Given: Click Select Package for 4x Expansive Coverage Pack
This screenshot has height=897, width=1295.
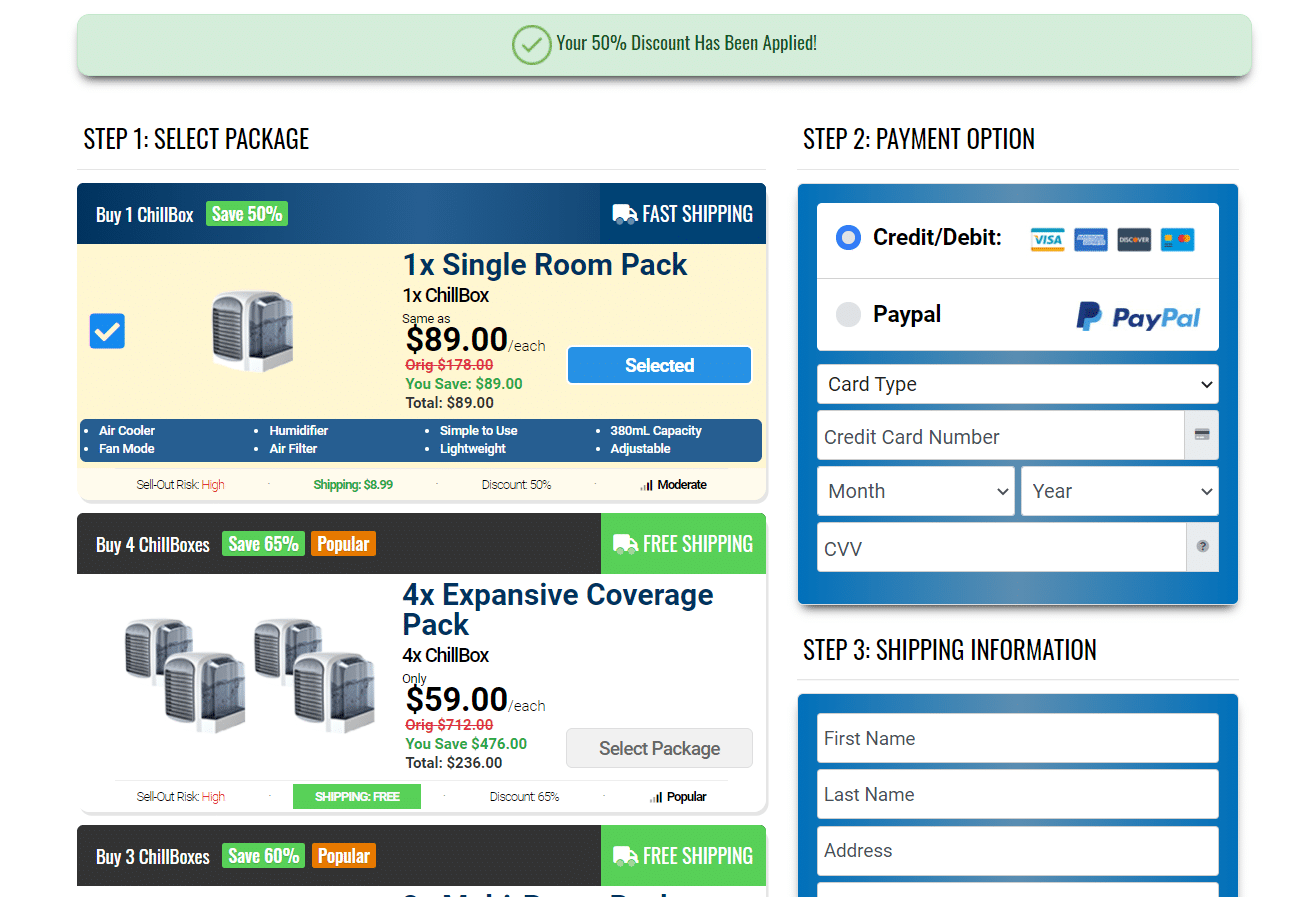Looking at the screenshot, I should (x=659, y=748).
